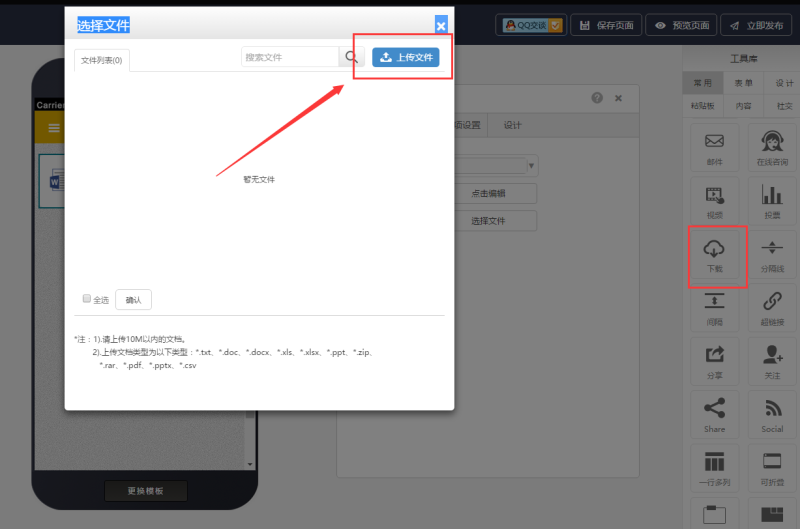Image resolution: width=800 pixels, height=529 pixels.
Task: Click phone preview scrollbar down arrow
Action: pos(249,464)
